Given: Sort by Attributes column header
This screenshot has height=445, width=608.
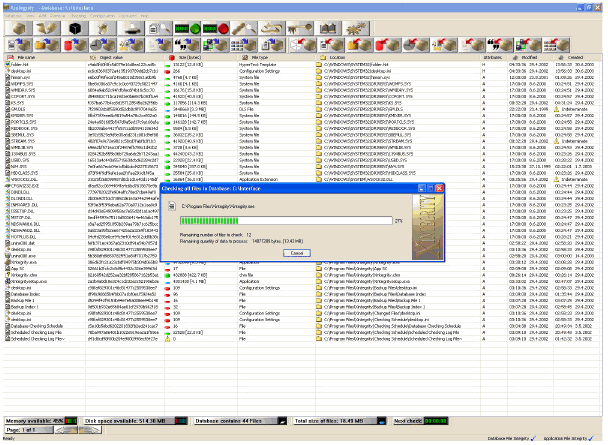Looking at the screenshot, I should (494, 57).
